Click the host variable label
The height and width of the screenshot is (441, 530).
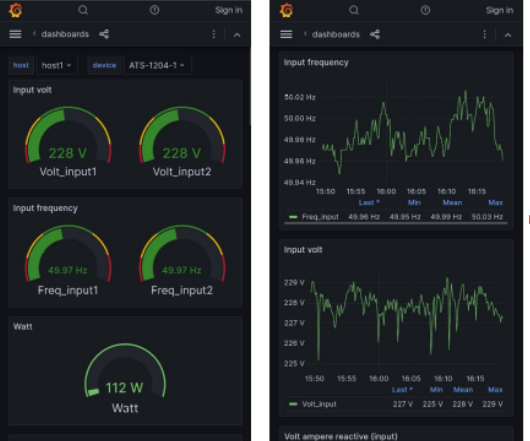click(21, 65)
